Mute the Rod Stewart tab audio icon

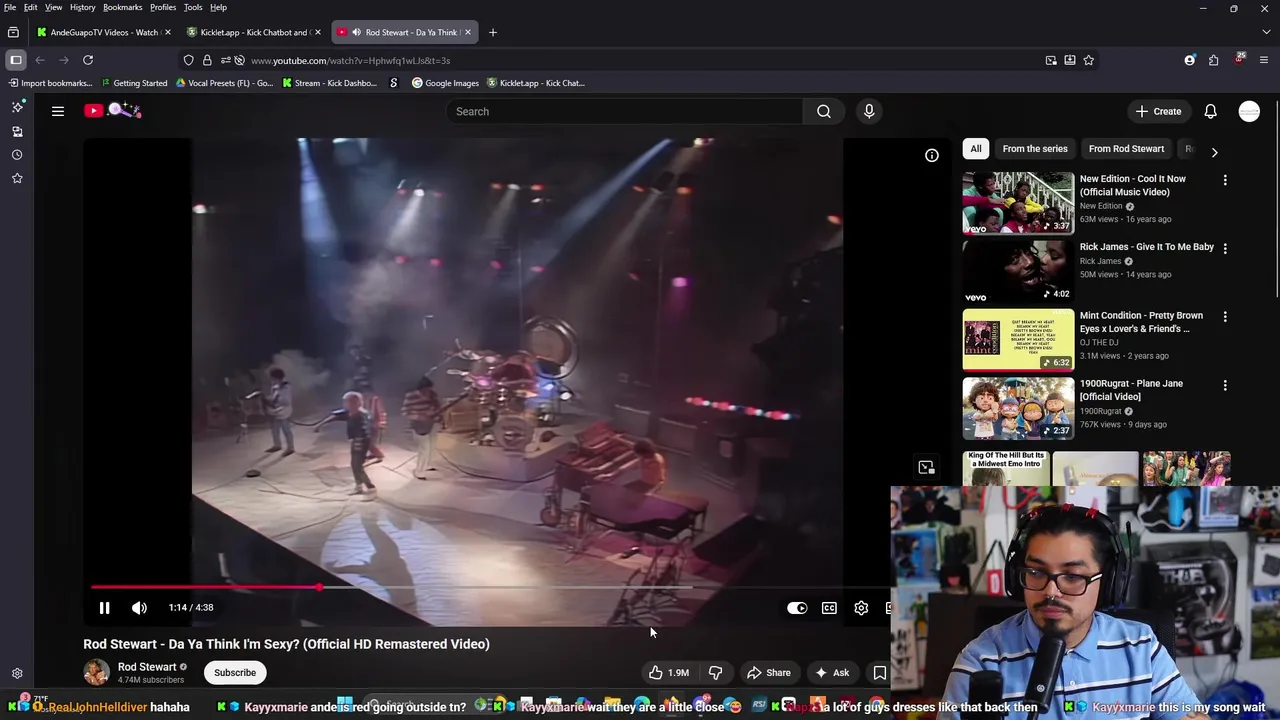[x=356, y=32]
